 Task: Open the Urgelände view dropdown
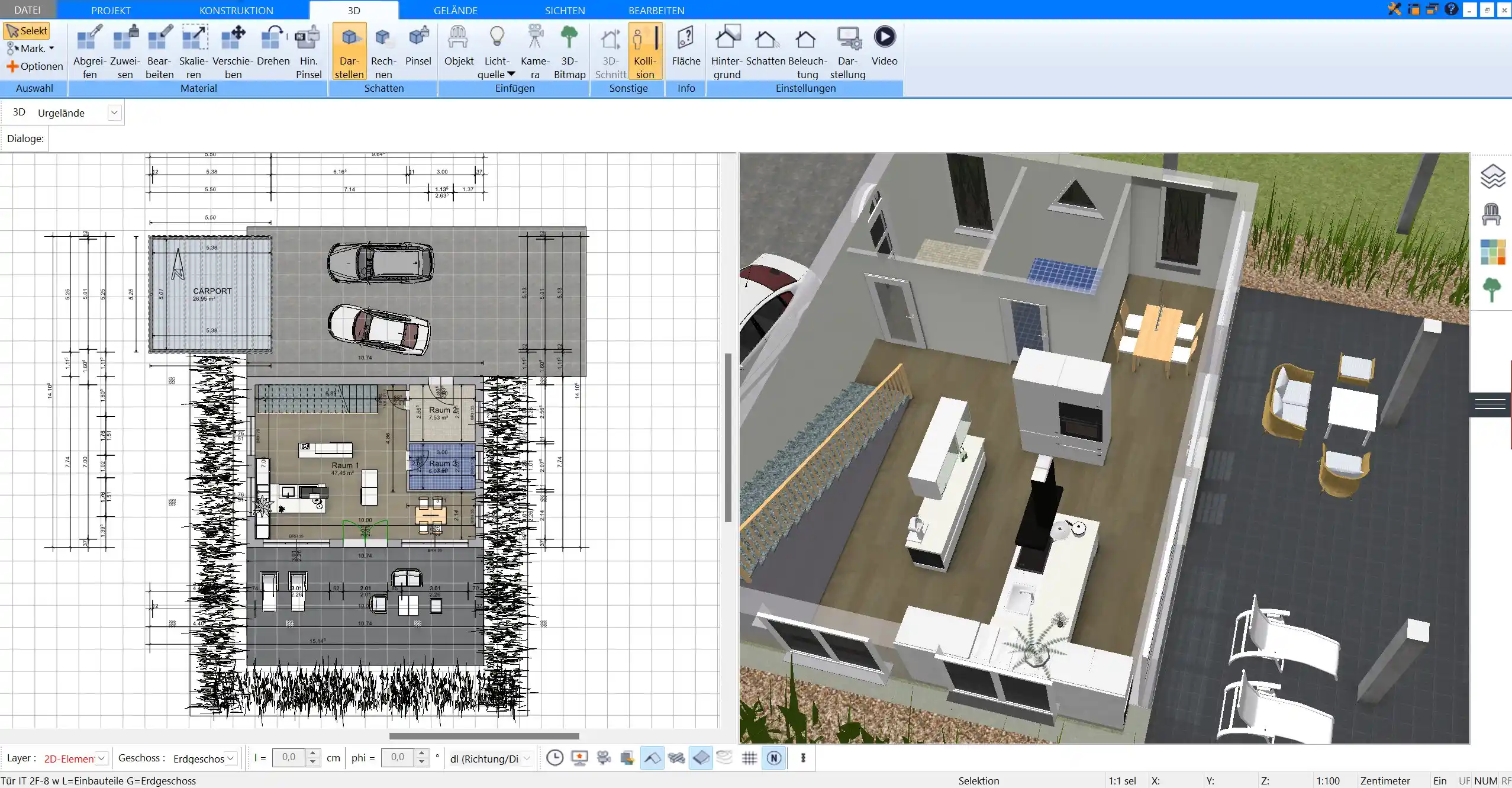click(115, 112)
